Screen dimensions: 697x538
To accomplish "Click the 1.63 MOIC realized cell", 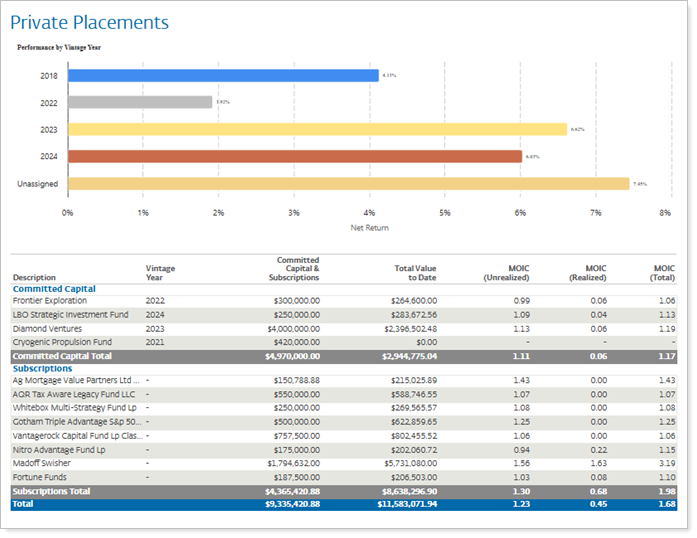I will click(x=599, y=463).
